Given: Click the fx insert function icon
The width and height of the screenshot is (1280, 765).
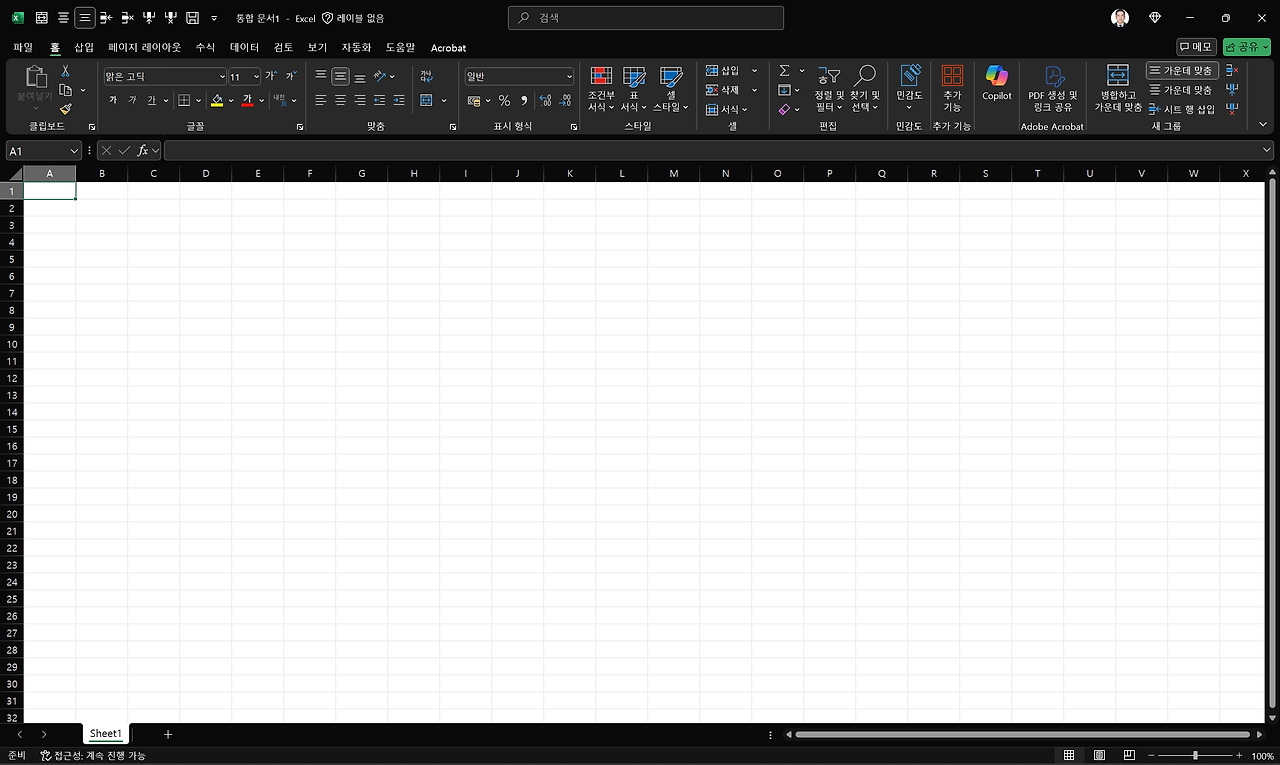Looking at the screenshot, I should click(x=143, y=150).
